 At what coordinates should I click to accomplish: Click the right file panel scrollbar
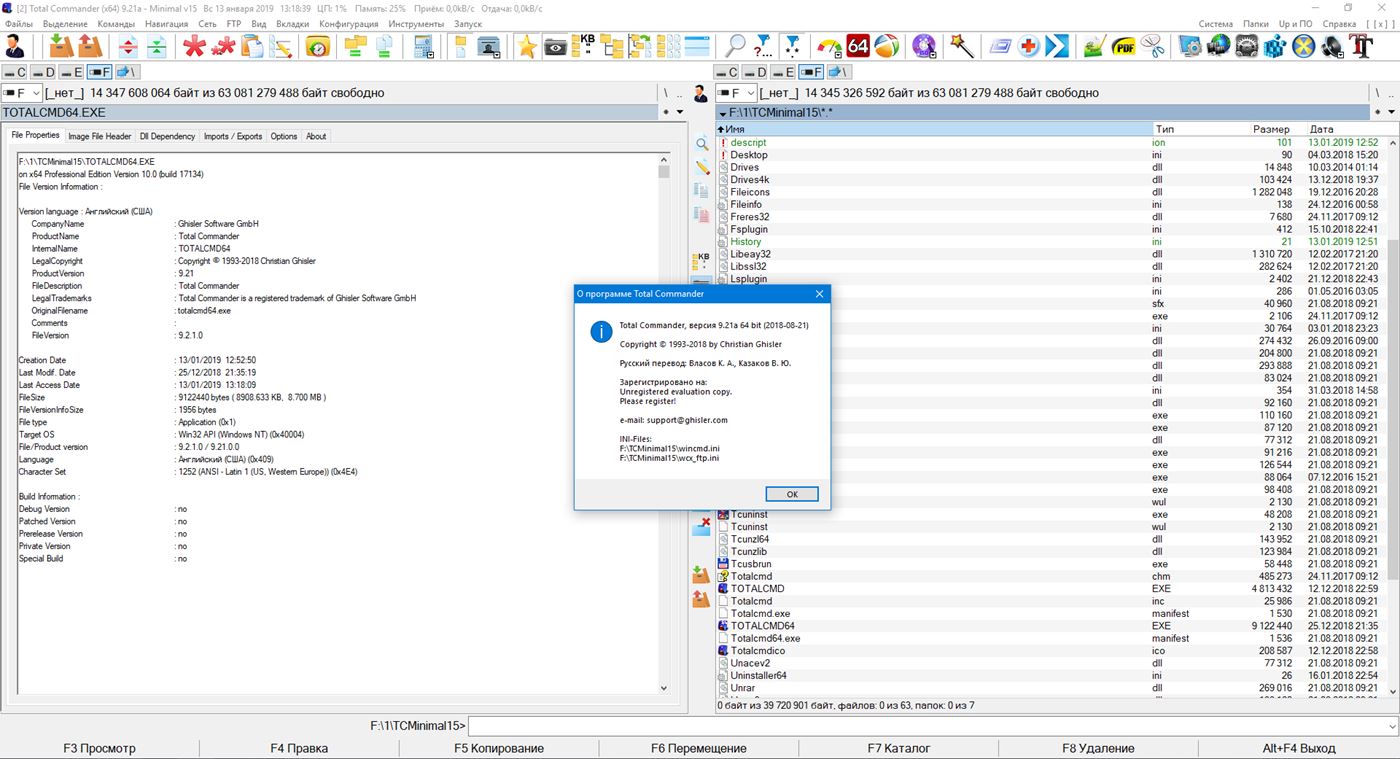[1393, 416]
